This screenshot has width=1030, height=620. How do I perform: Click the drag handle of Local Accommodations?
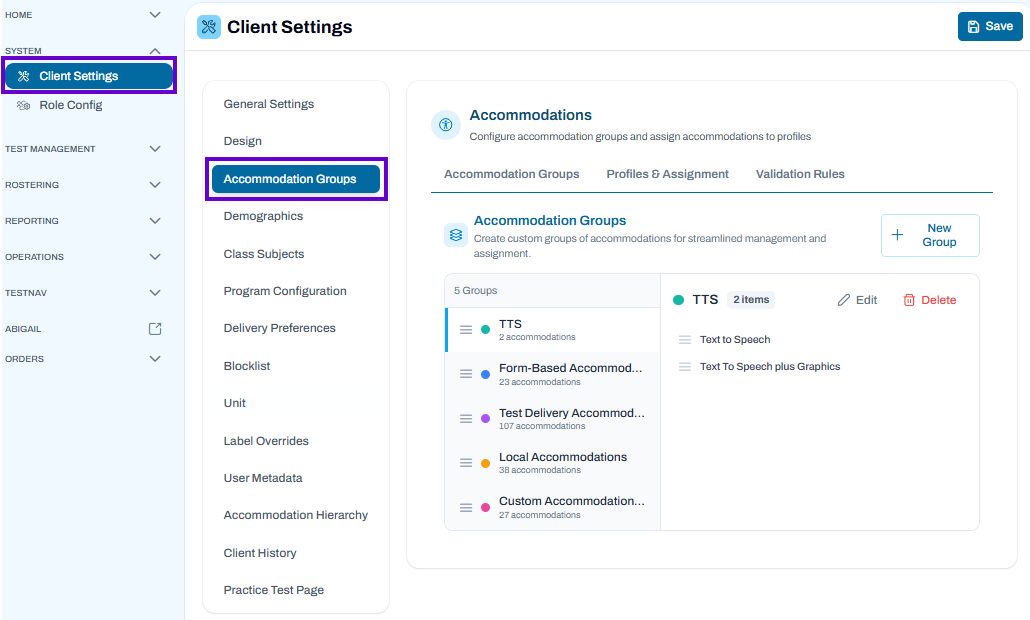[x=466, y=463]
